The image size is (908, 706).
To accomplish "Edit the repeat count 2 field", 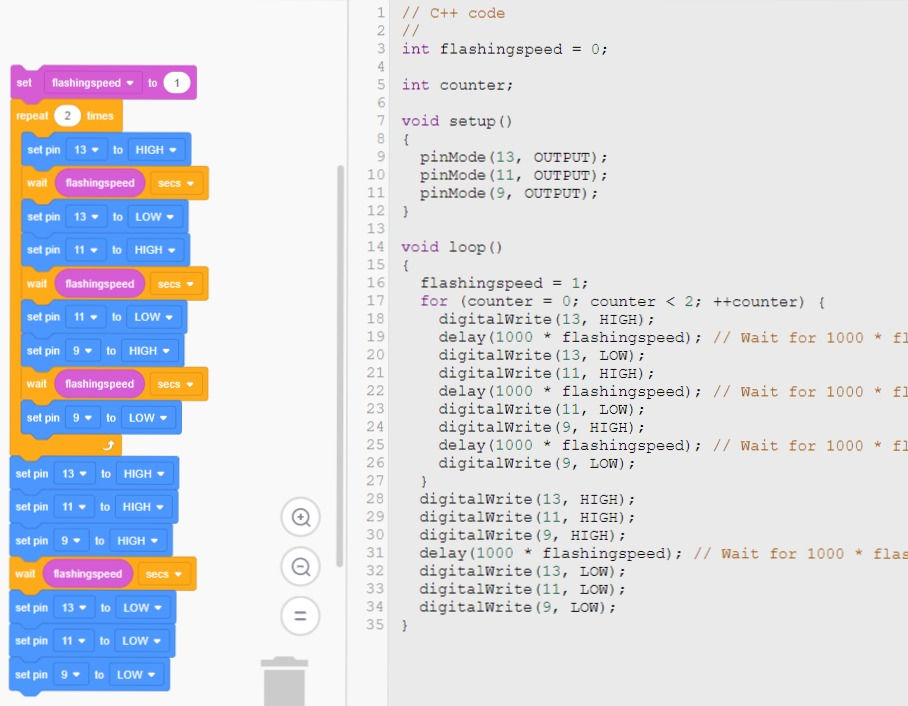I will (x=67, y=116).
